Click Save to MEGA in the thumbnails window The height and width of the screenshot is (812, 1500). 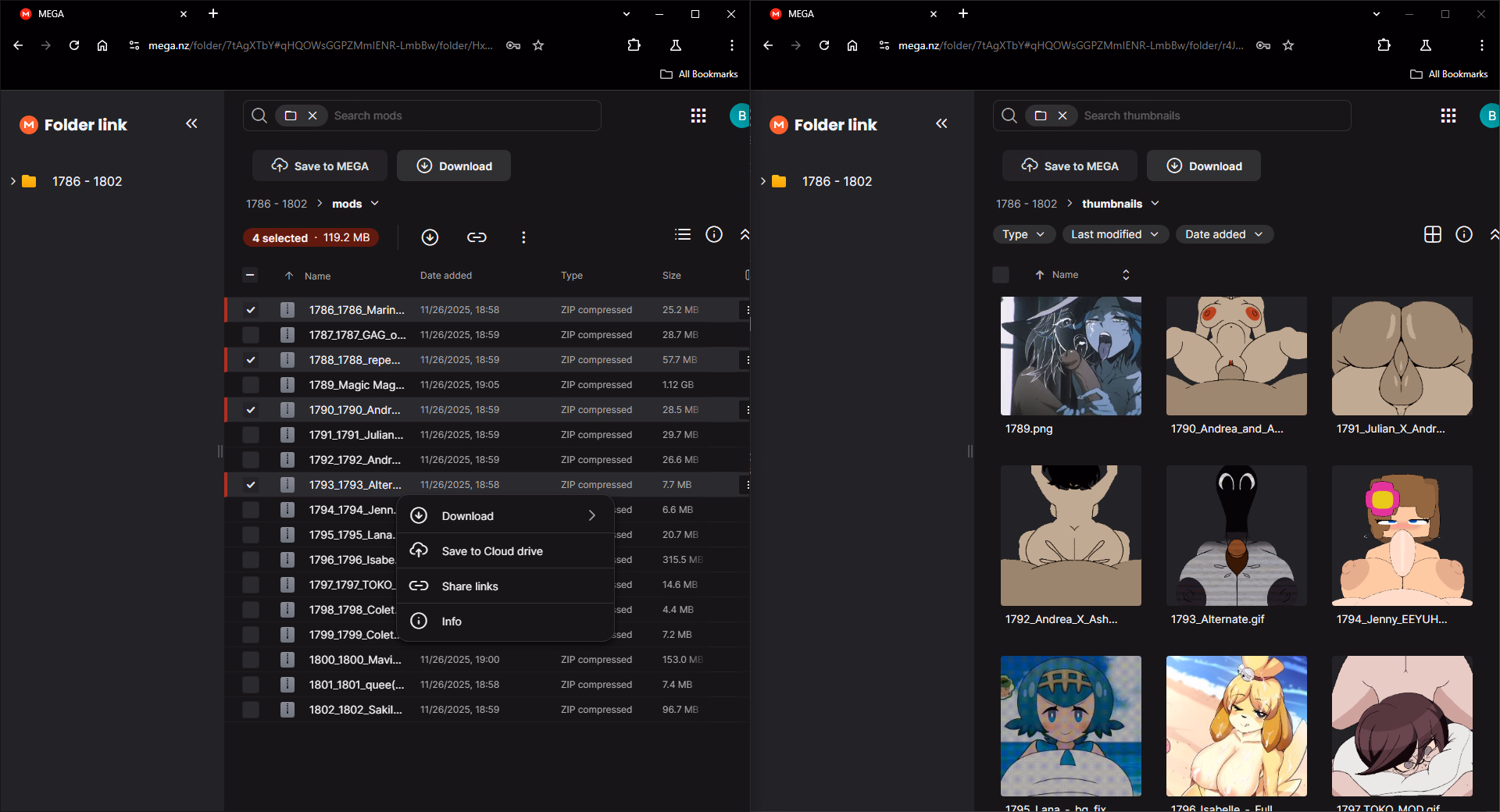tap(1070, 166)
